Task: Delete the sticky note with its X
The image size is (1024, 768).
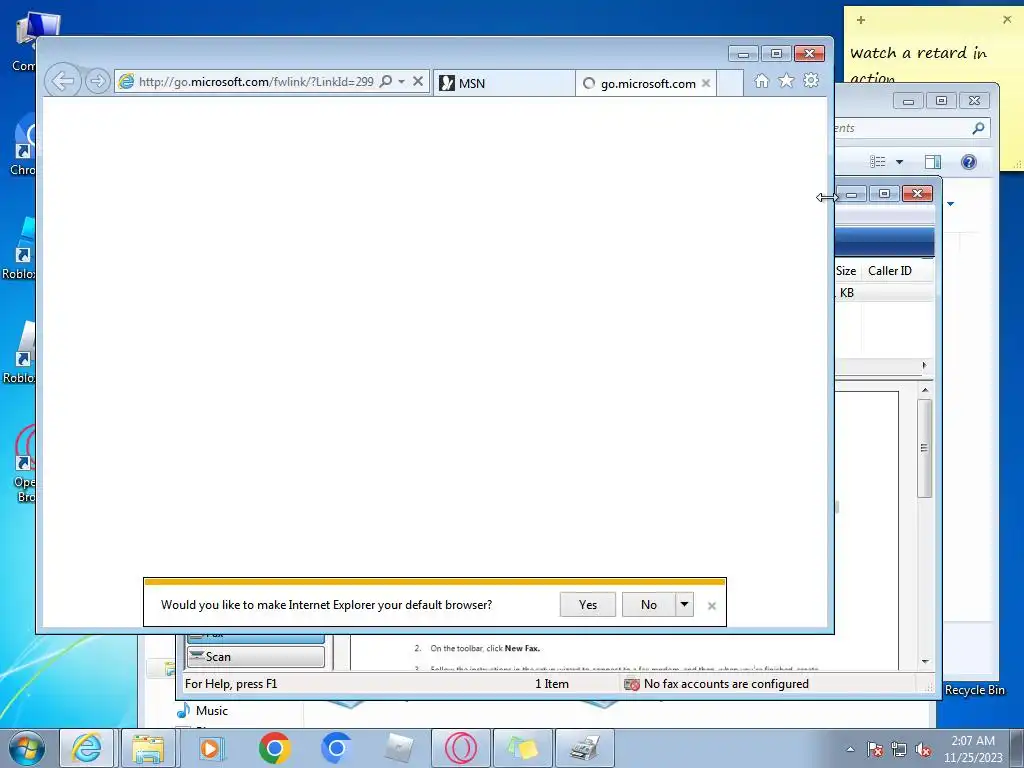Action: click(1007, 20)
